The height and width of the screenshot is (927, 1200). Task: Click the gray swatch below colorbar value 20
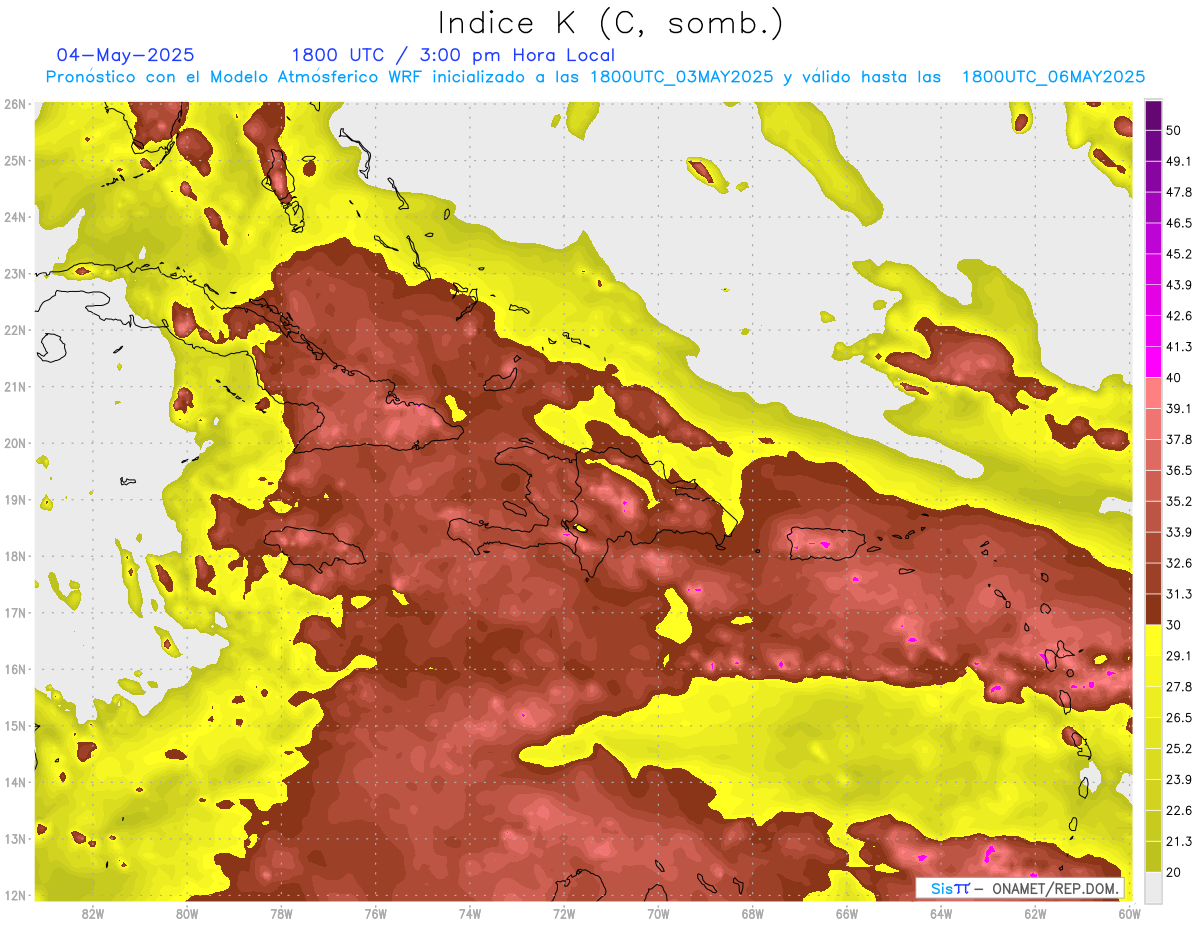[1152, 887]
